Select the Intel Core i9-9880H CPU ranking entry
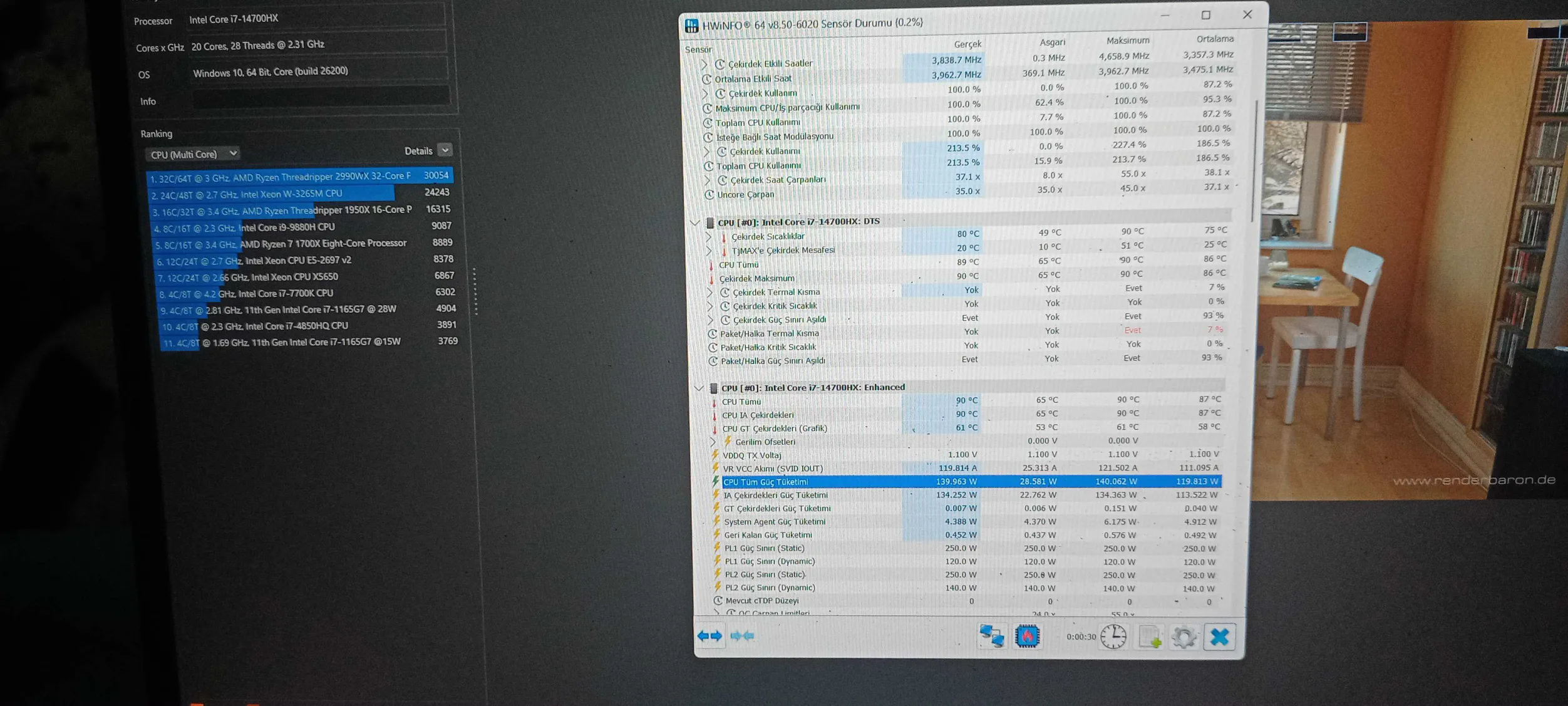This screenshot has width=1568, height=706. coord(303,227)
